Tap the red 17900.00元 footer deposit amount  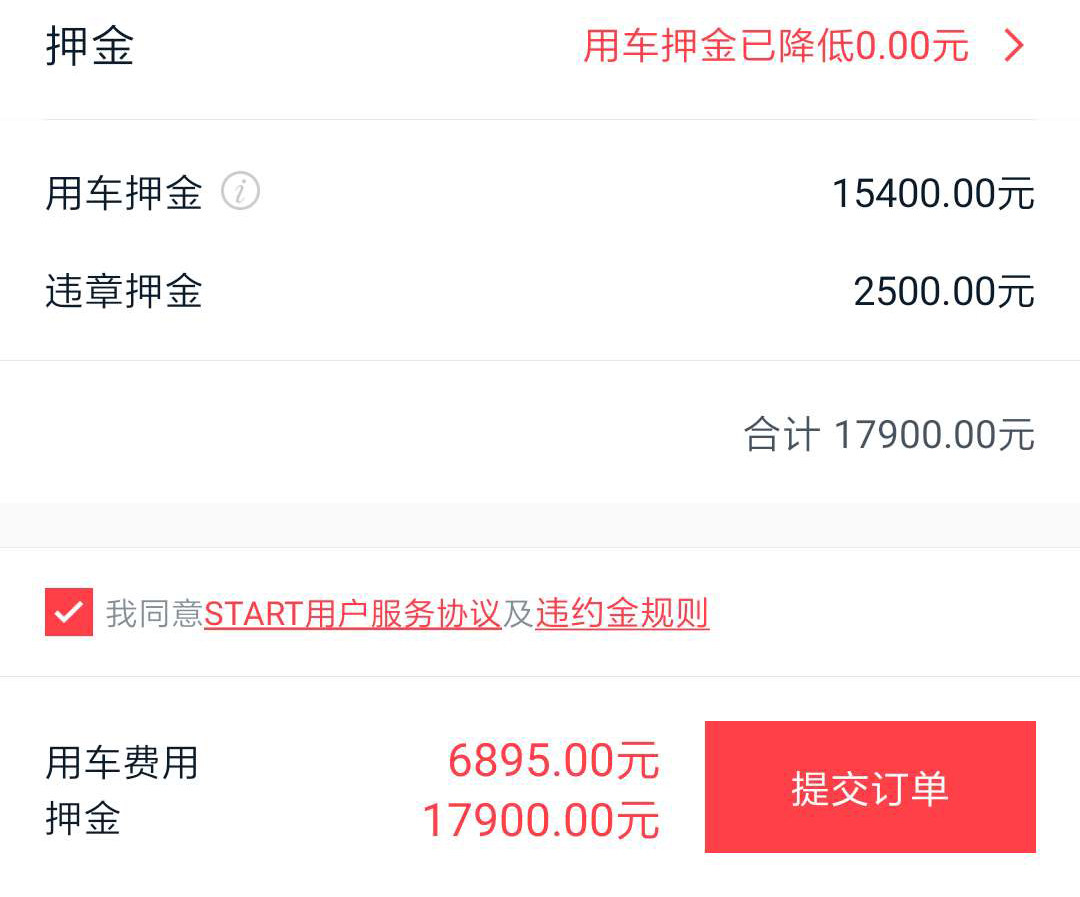541,820
